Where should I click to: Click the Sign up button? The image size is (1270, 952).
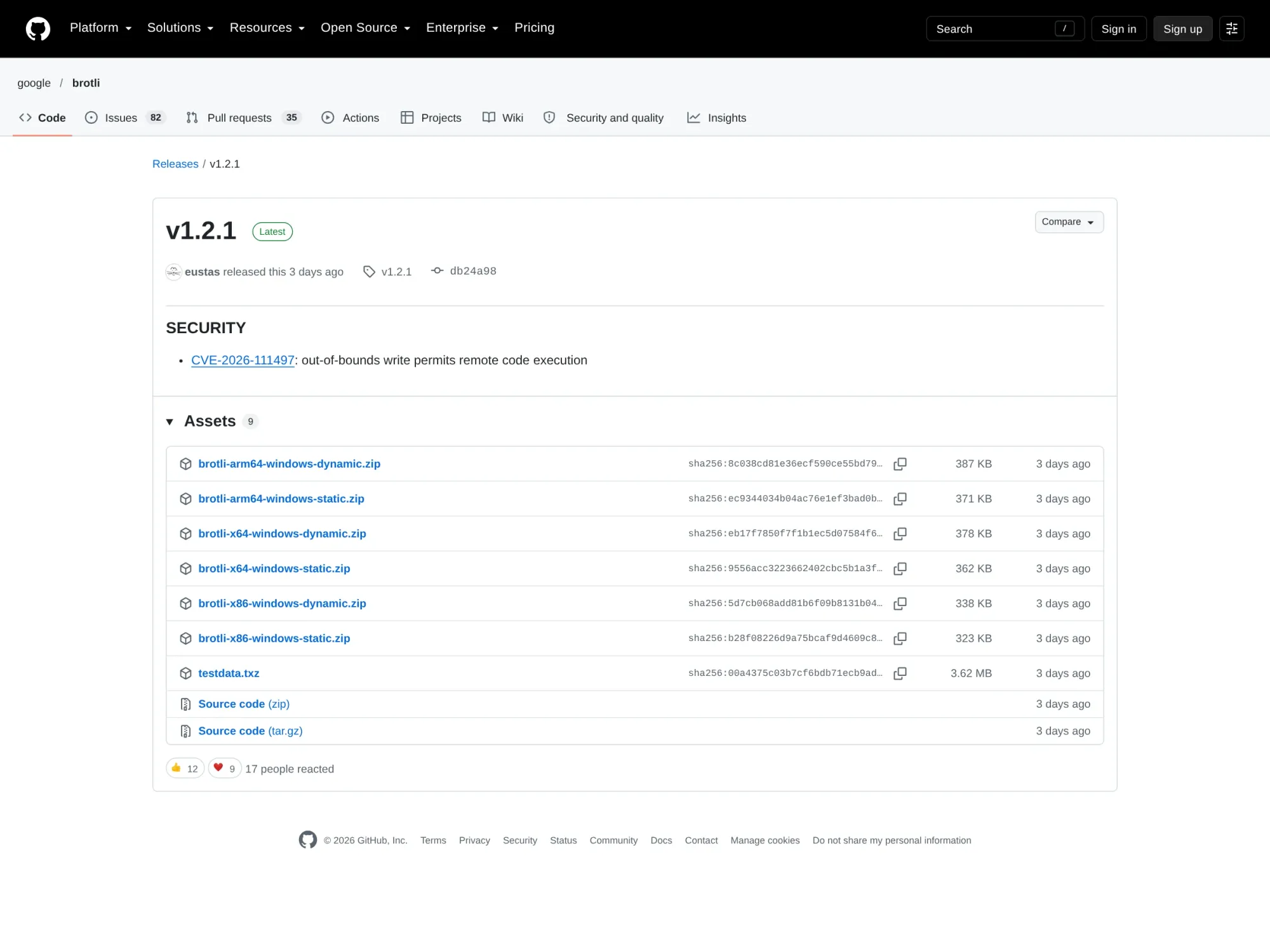(1182, 29)
